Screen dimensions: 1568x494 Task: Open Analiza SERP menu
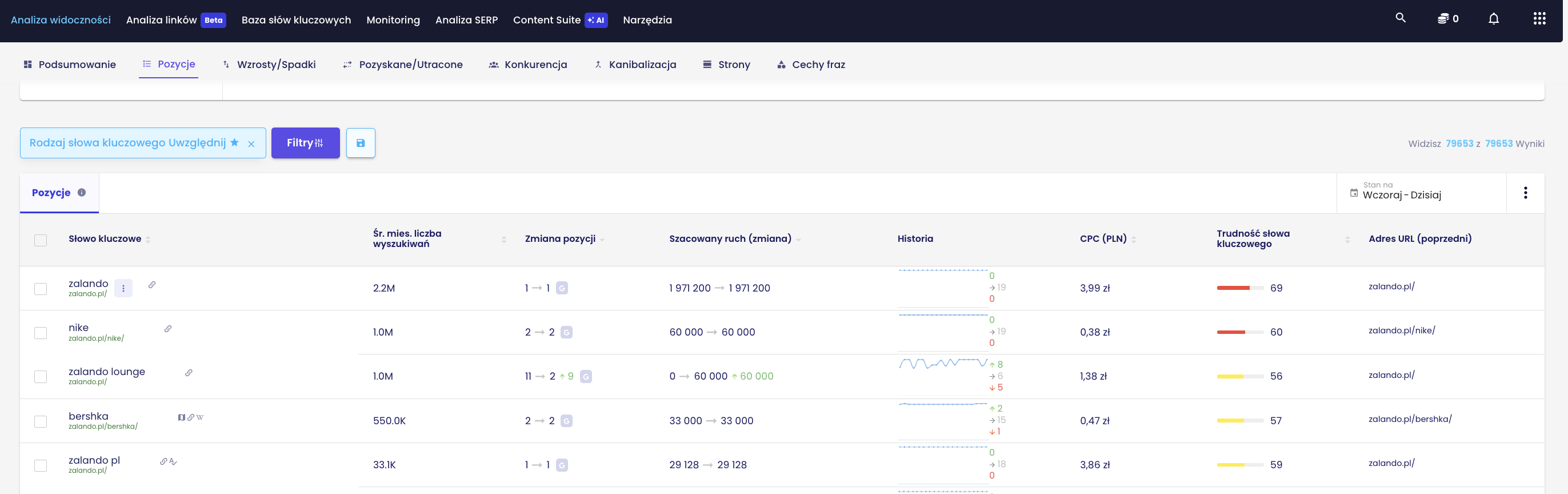(x=466, y=20)
